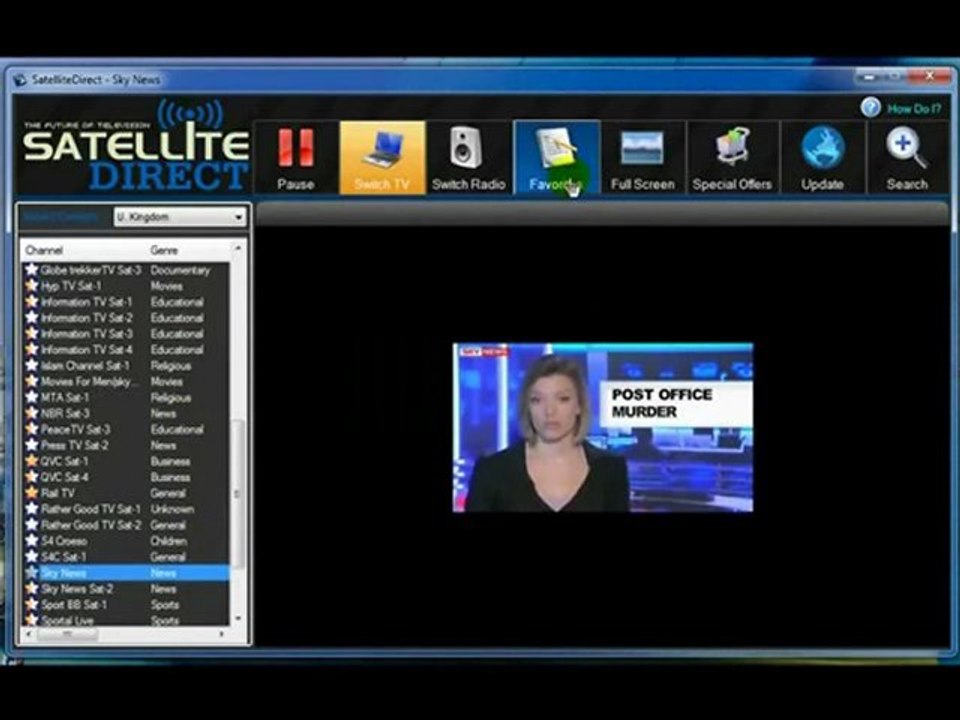
Task: Click star icon beside Sky News Sat-2
Action: point(31,588)
